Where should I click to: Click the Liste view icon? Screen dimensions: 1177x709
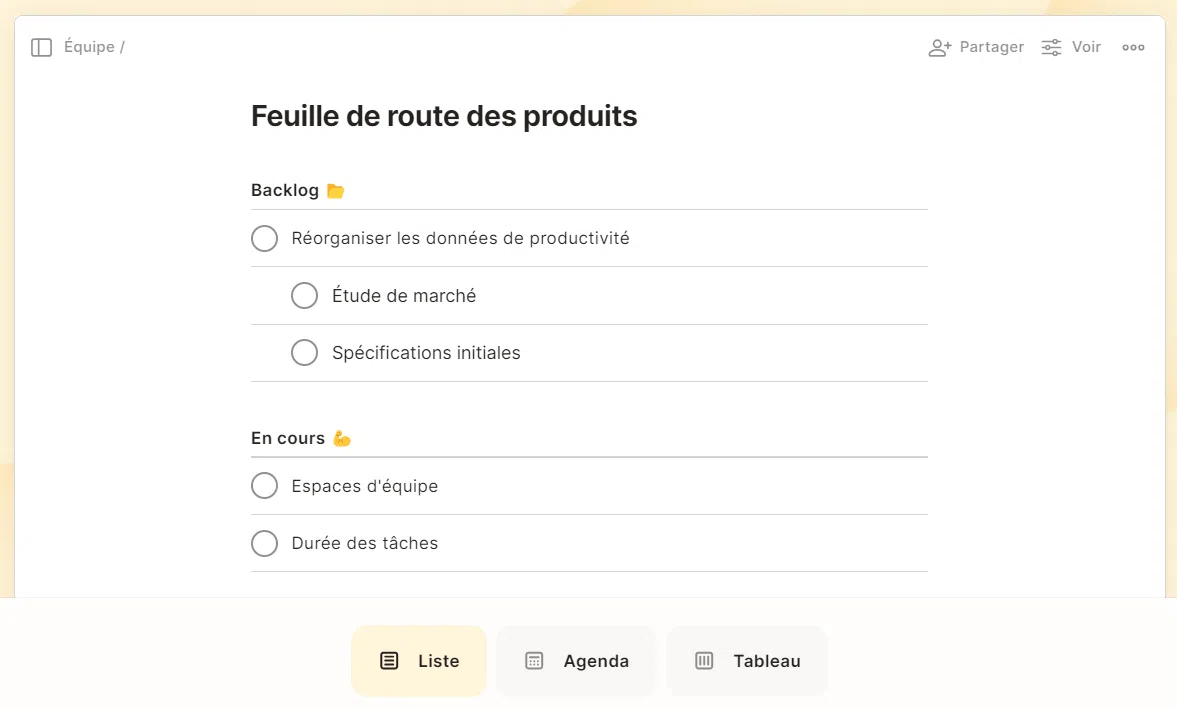(x=390, y=661)
